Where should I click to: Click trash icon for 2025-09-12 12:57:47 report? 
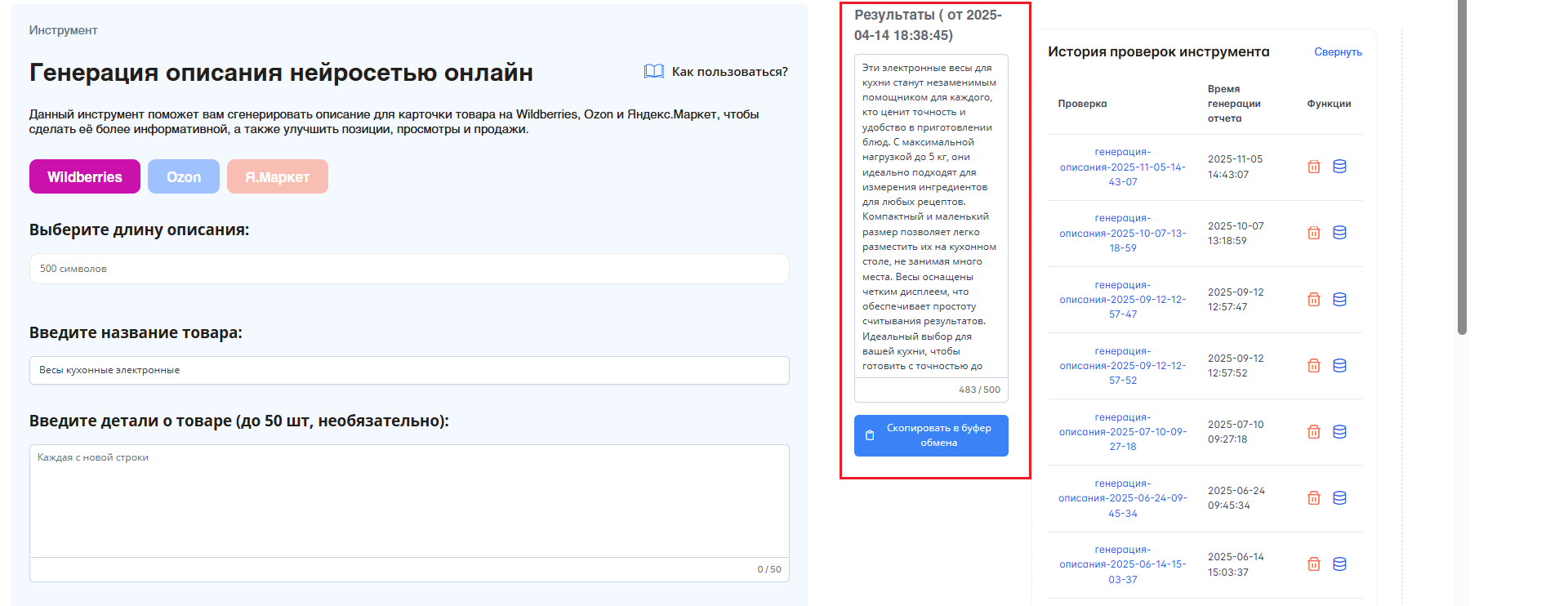pyautogui.click(x=1313, y=300)
